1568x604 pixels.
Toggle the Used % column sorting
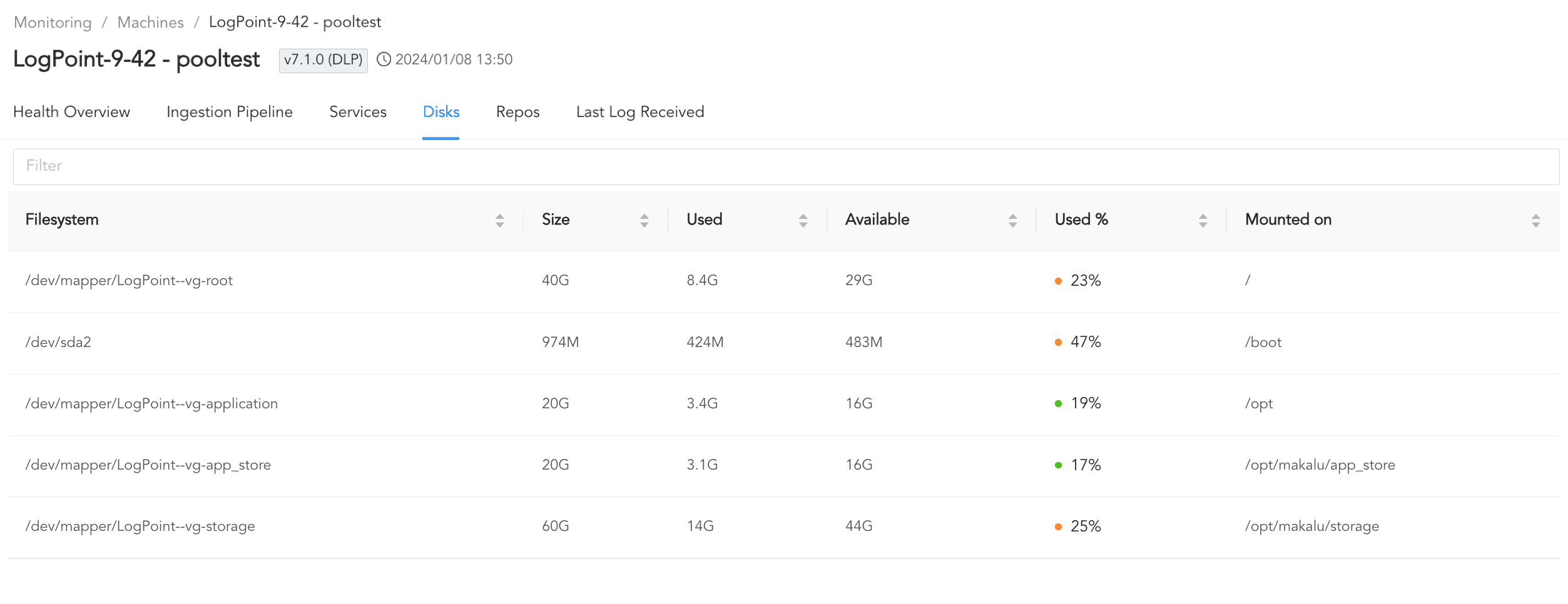click(1202, 220)
